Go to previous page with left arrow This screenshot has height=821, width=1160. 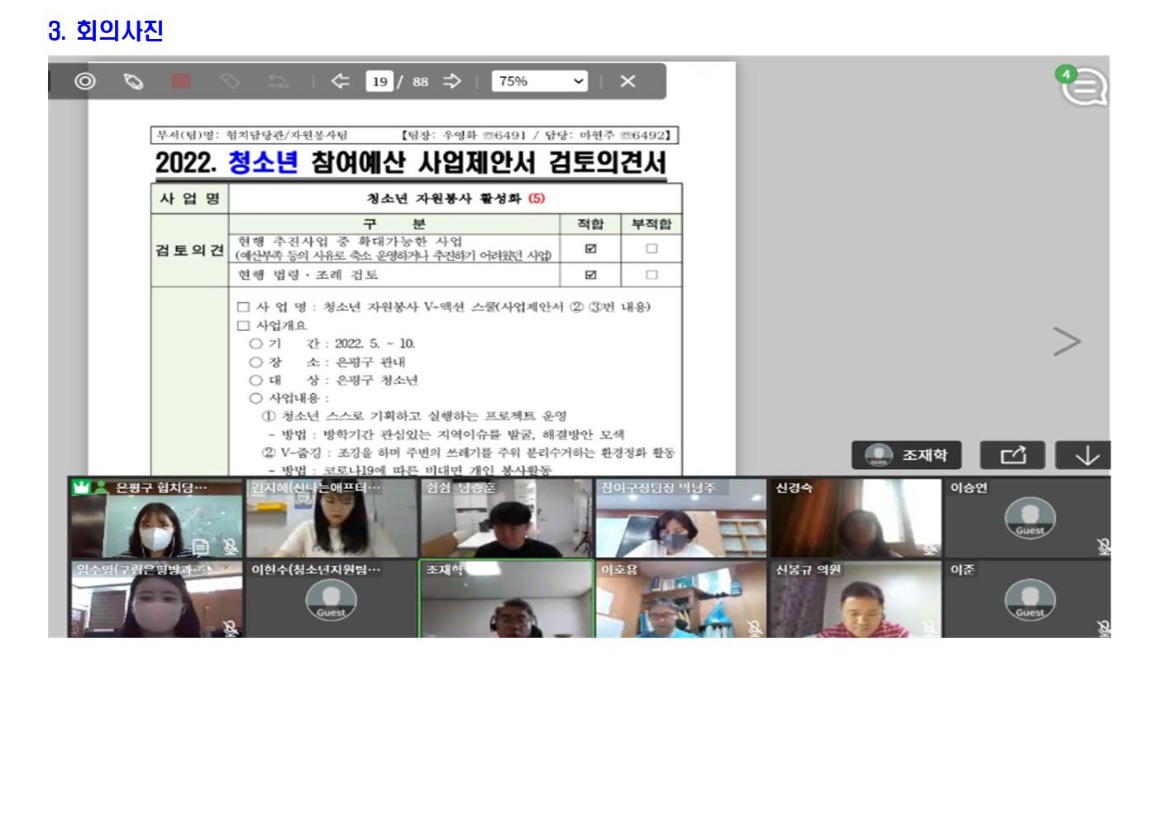point(339,82)
